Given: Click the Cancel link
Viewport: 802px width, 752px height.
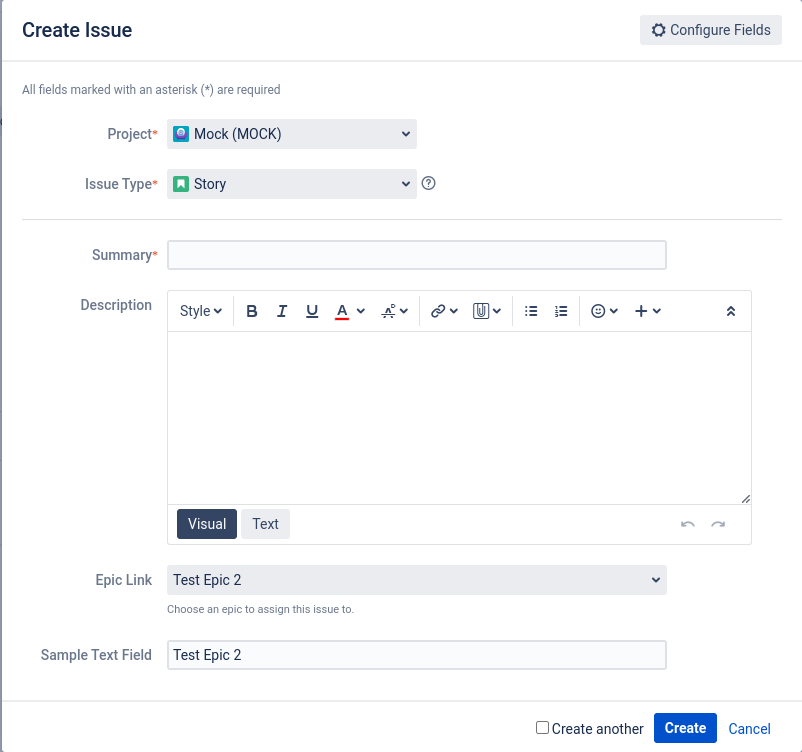Looking at the screenshot, I should tap(749, 728).
